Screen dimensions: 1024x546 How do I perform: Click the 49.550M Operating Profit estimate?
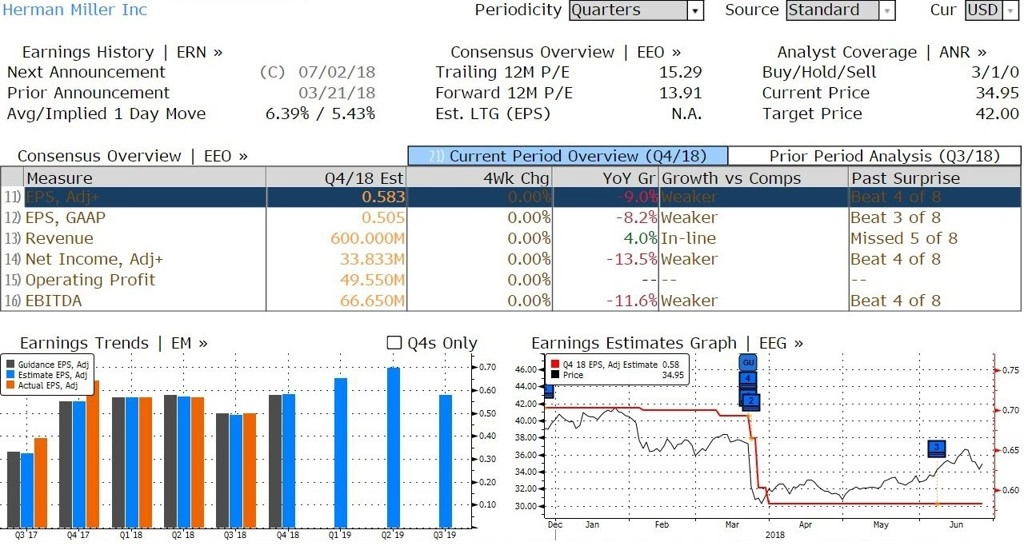372,280
